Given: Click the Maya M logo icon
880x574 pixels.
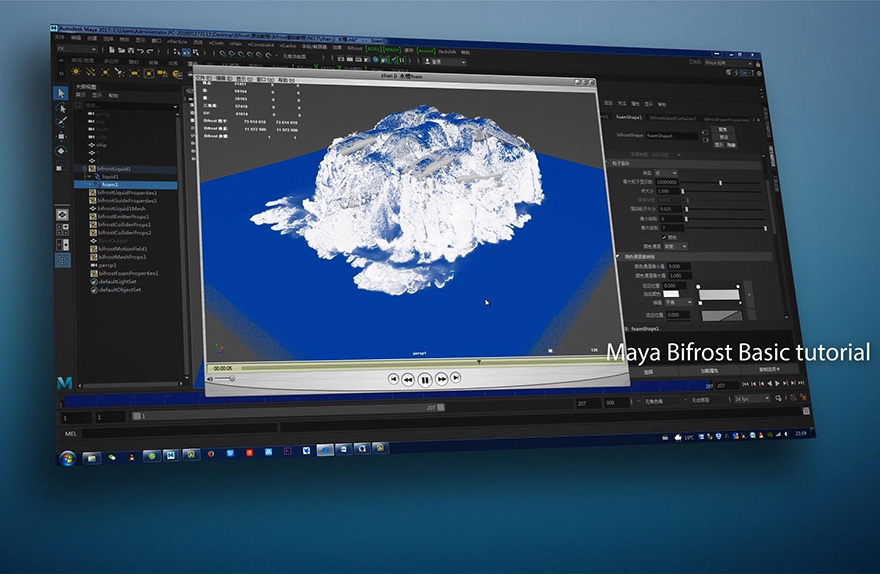Looking at the screenshot, I should click(65, 383).
